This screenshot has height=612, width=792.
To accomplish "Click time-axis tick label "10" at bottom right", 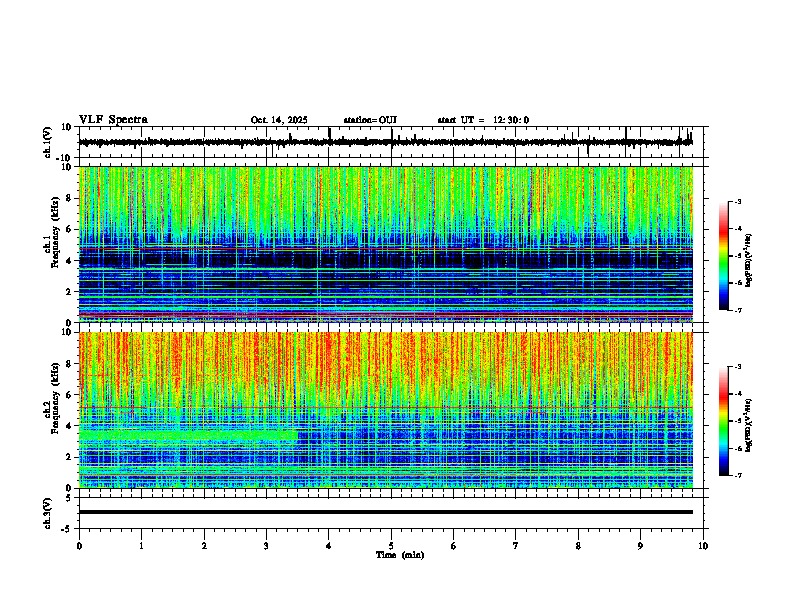I will (x=703, y=546).
